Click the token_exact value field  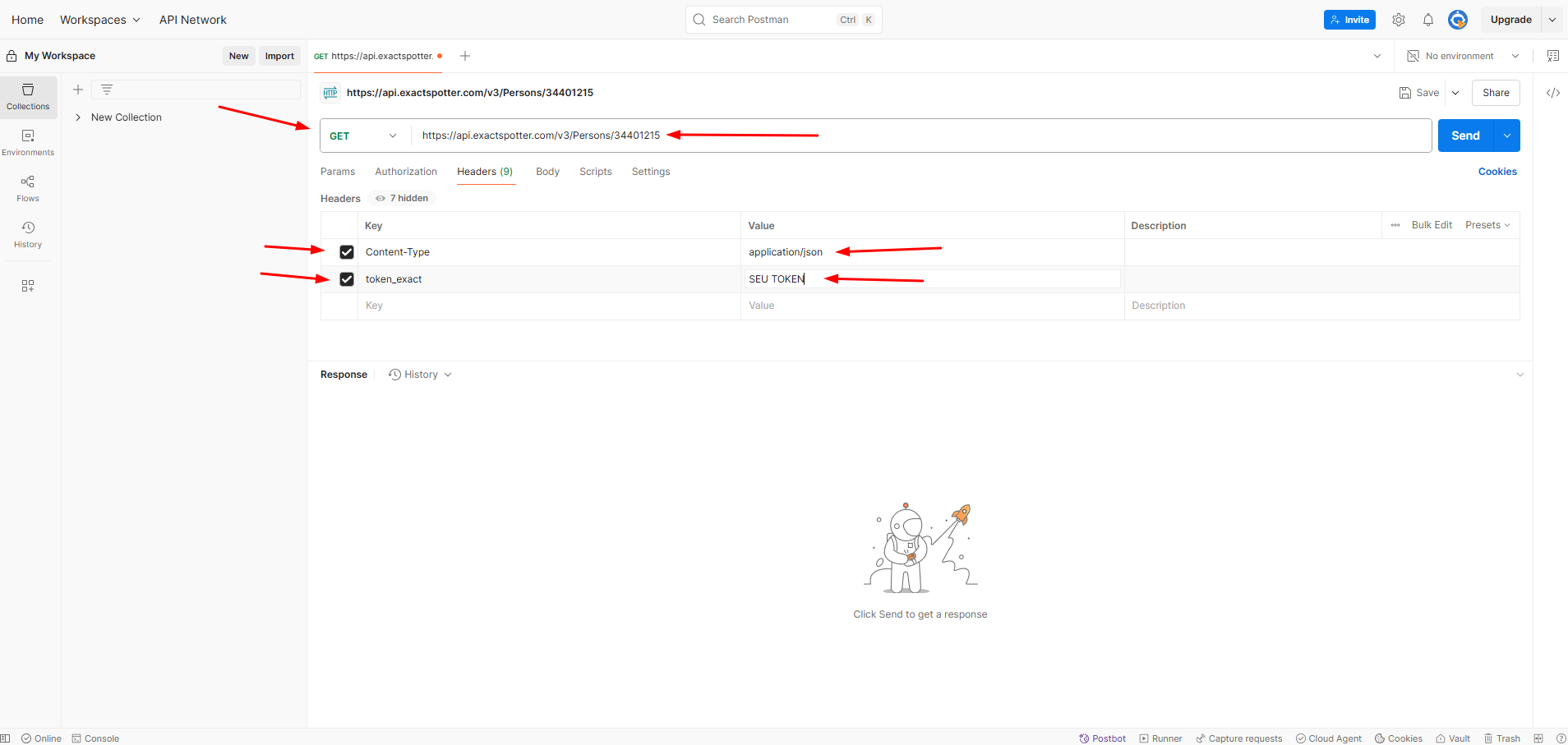pos(932,279)
